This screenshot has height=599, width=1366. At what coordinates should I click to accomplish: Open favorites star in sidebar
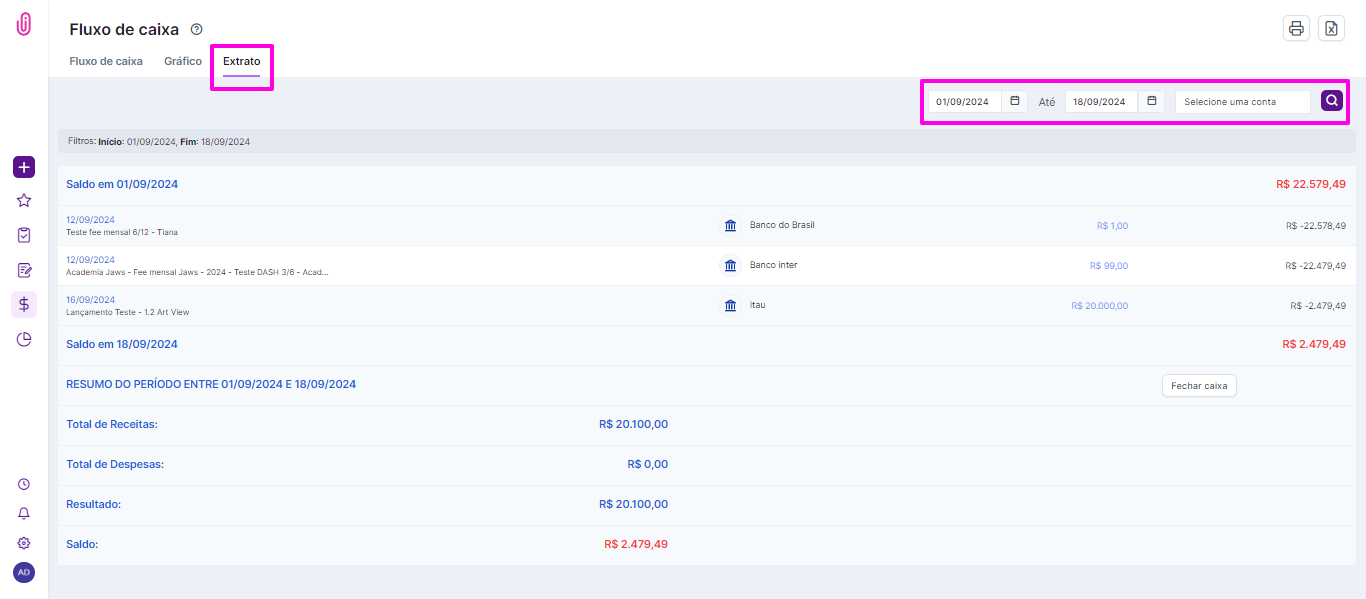(x=24, y=201)
